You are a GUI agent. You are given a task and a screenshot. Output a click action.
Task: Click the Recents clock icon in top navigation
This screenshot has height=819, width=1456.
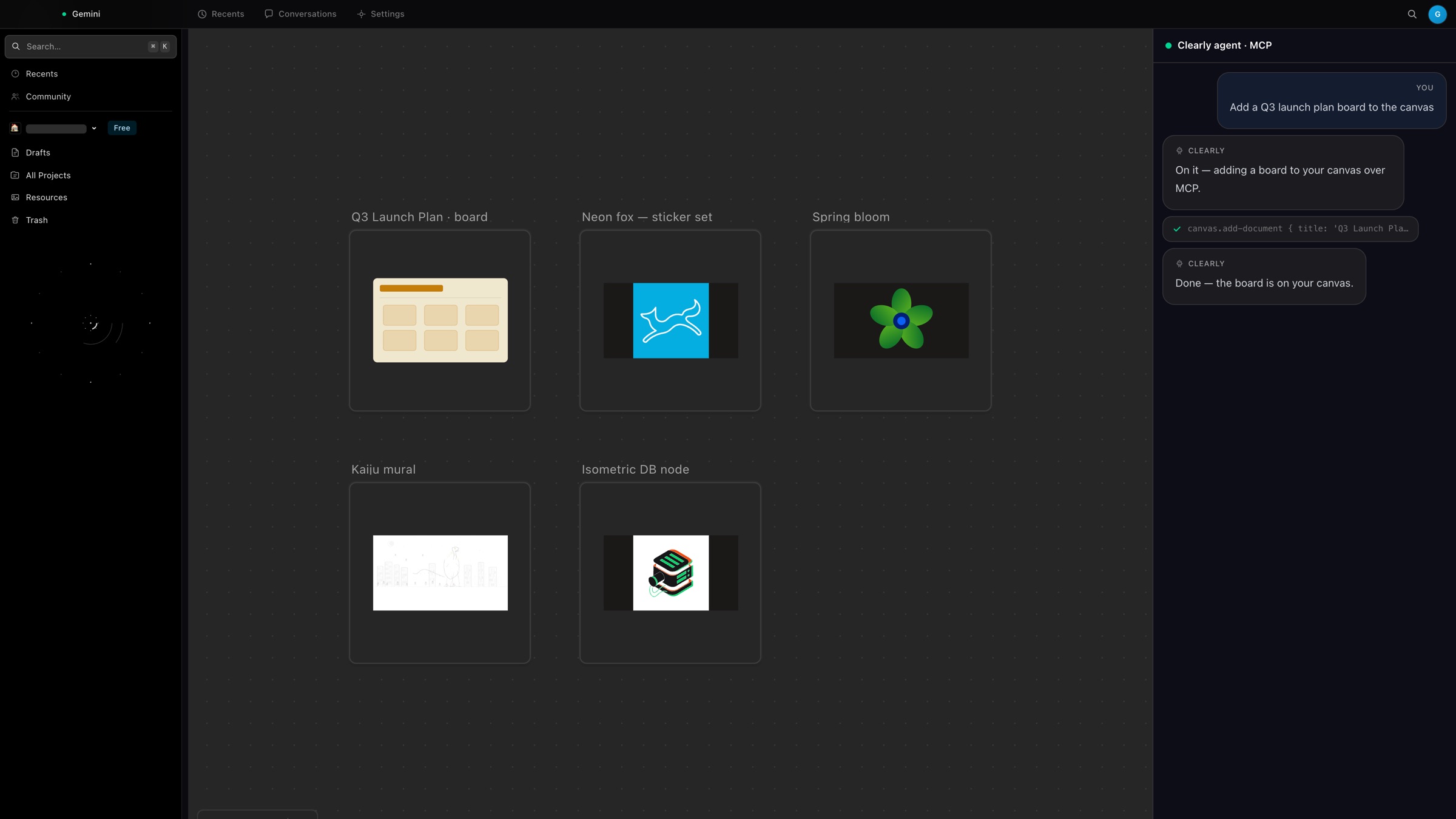pos(202,14)
